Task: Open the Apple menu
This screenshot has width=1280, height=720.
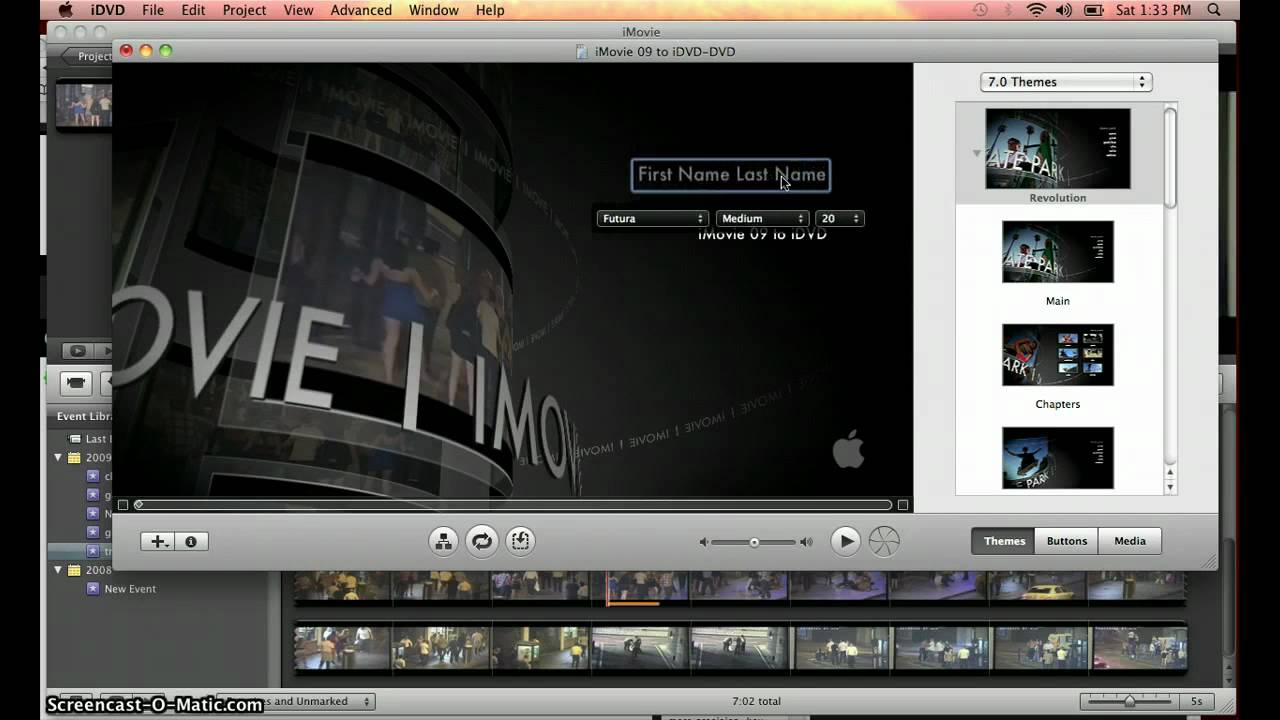Action: [x=66, y=10]
